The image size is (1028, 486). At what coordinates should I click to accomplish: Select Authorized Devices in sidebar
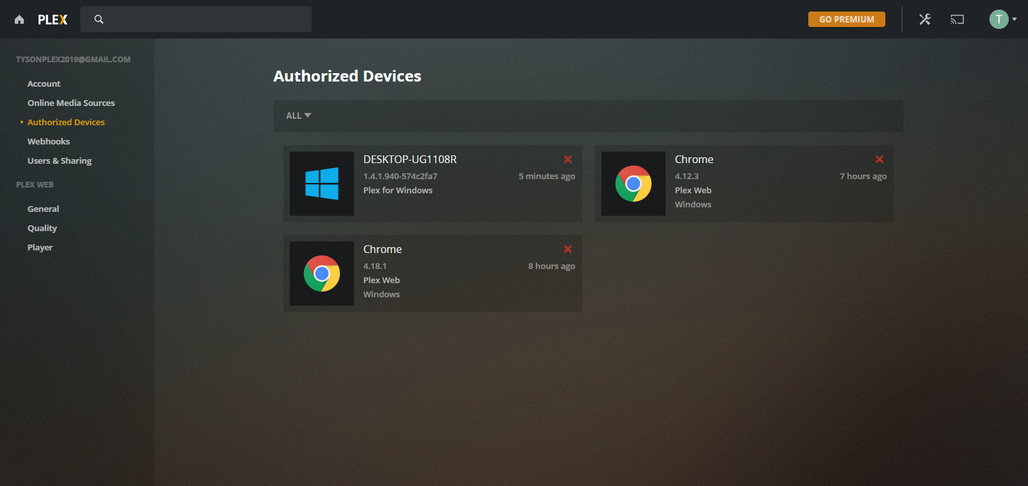[x=66, y=122]
